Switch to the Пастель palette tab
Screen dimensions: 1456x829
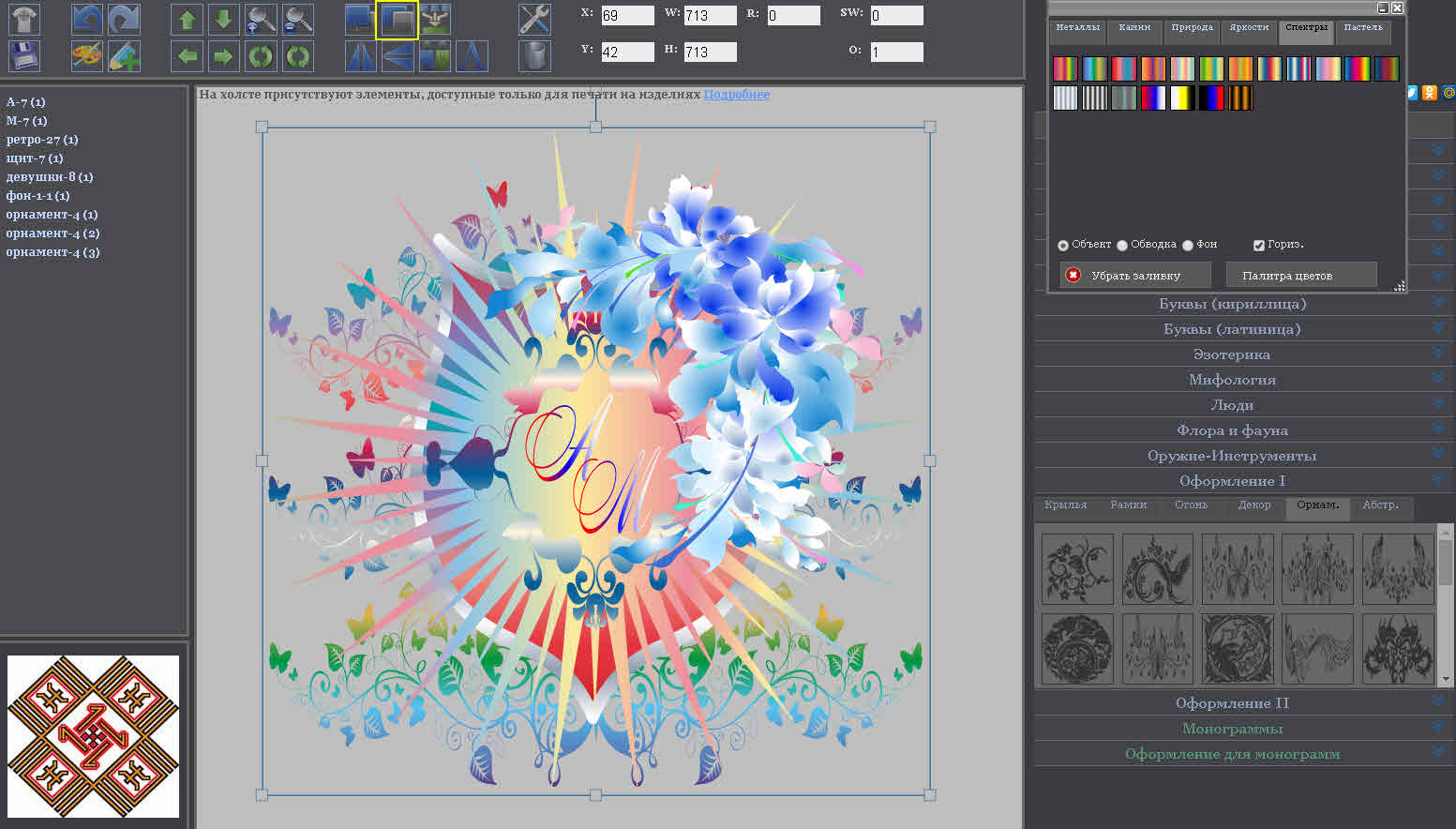(1363, 31)
